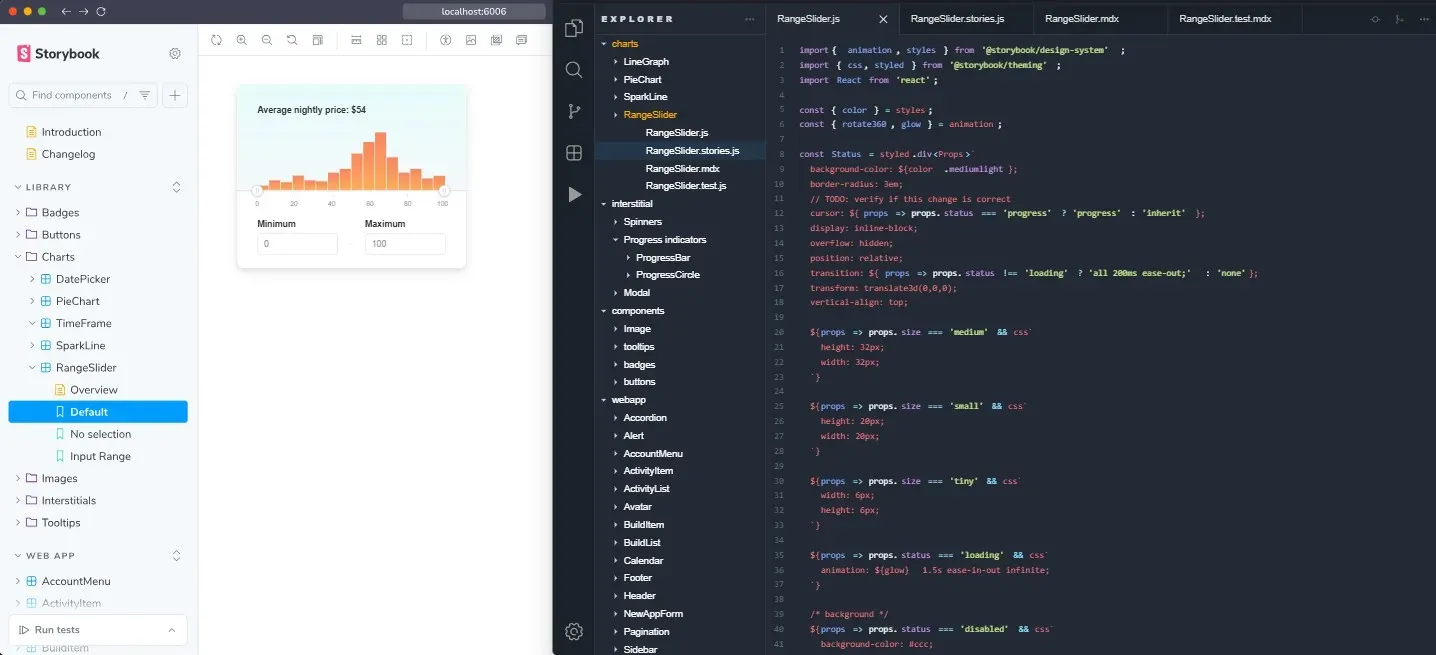Image resolution: width=1436 pixels, height=655 pixels.
Task: Open the sidebar filter icon in search box
Action: point(145,95)
